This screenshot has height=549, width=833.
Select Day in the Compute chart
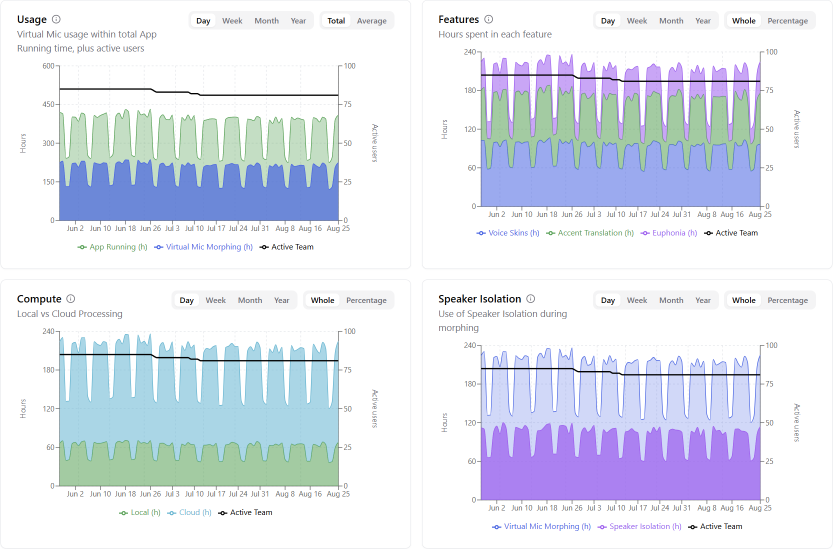click(186, 300)
